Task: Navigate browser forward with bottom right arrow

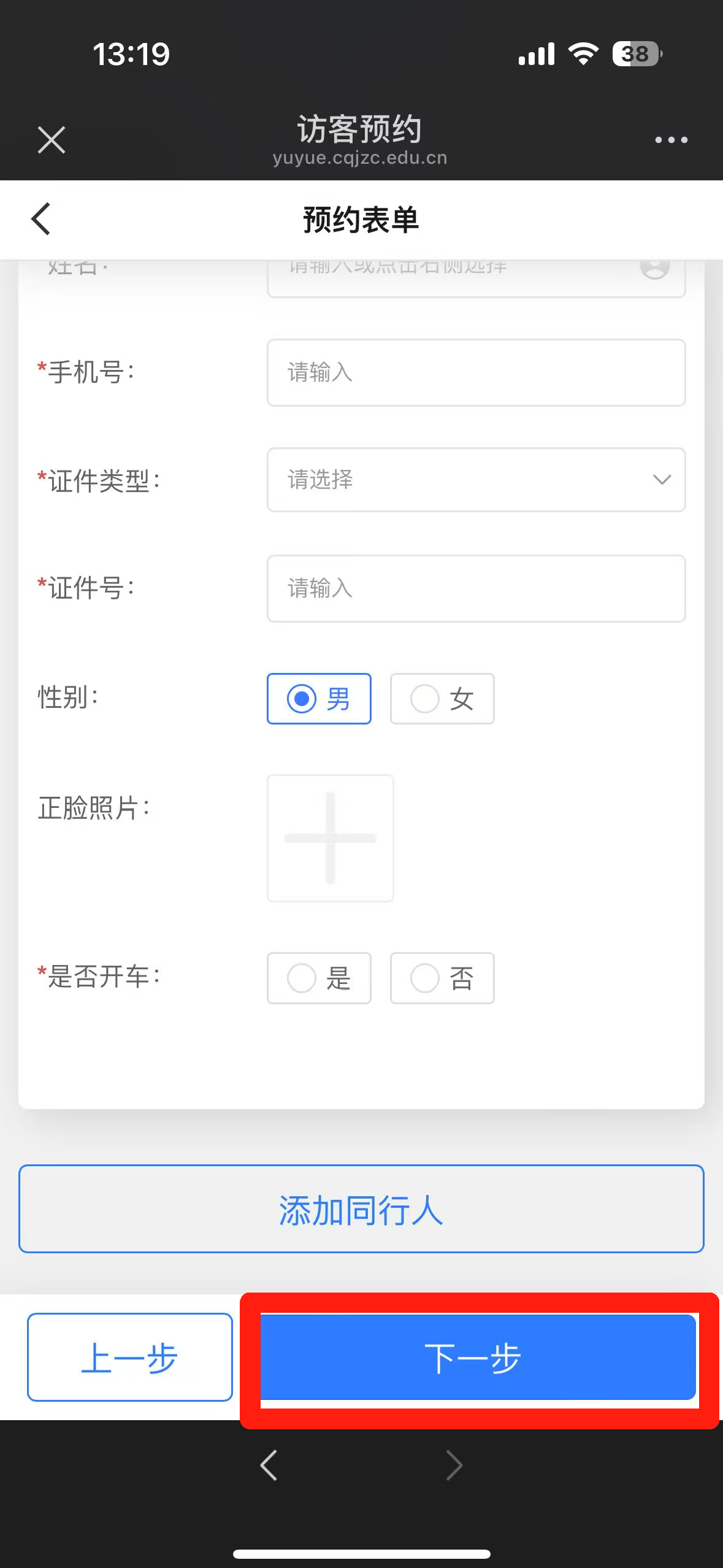Action: tap(454, 1465)
